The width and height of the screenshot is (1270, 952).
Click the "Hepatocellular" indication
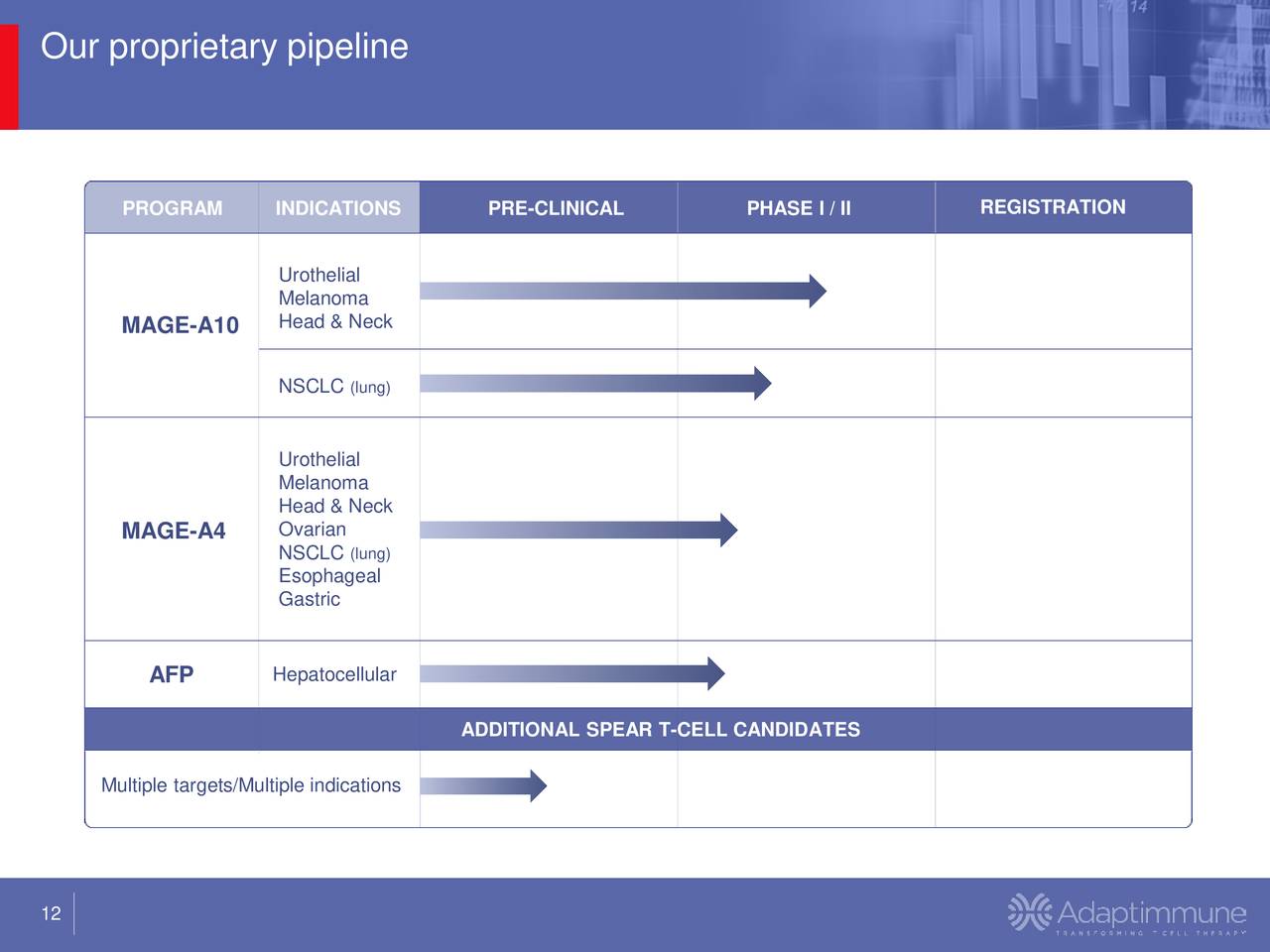click(x=334, y=674)
